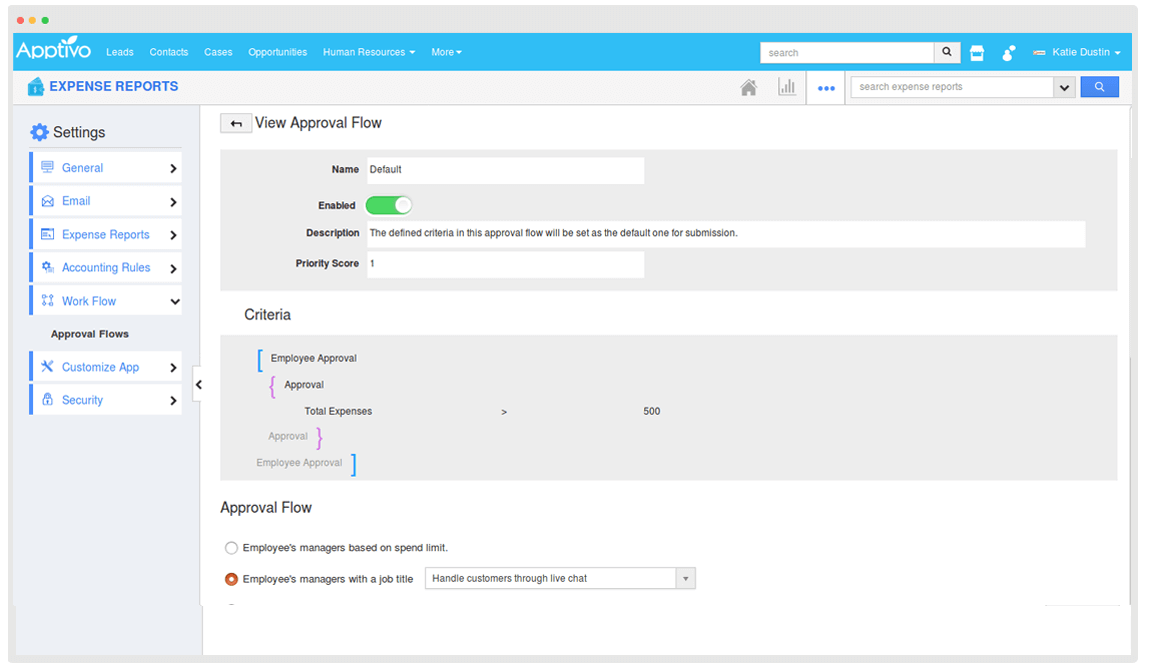The image size is (1150, 670).
Task: Go to the Leads app
Action: (120, 52)
